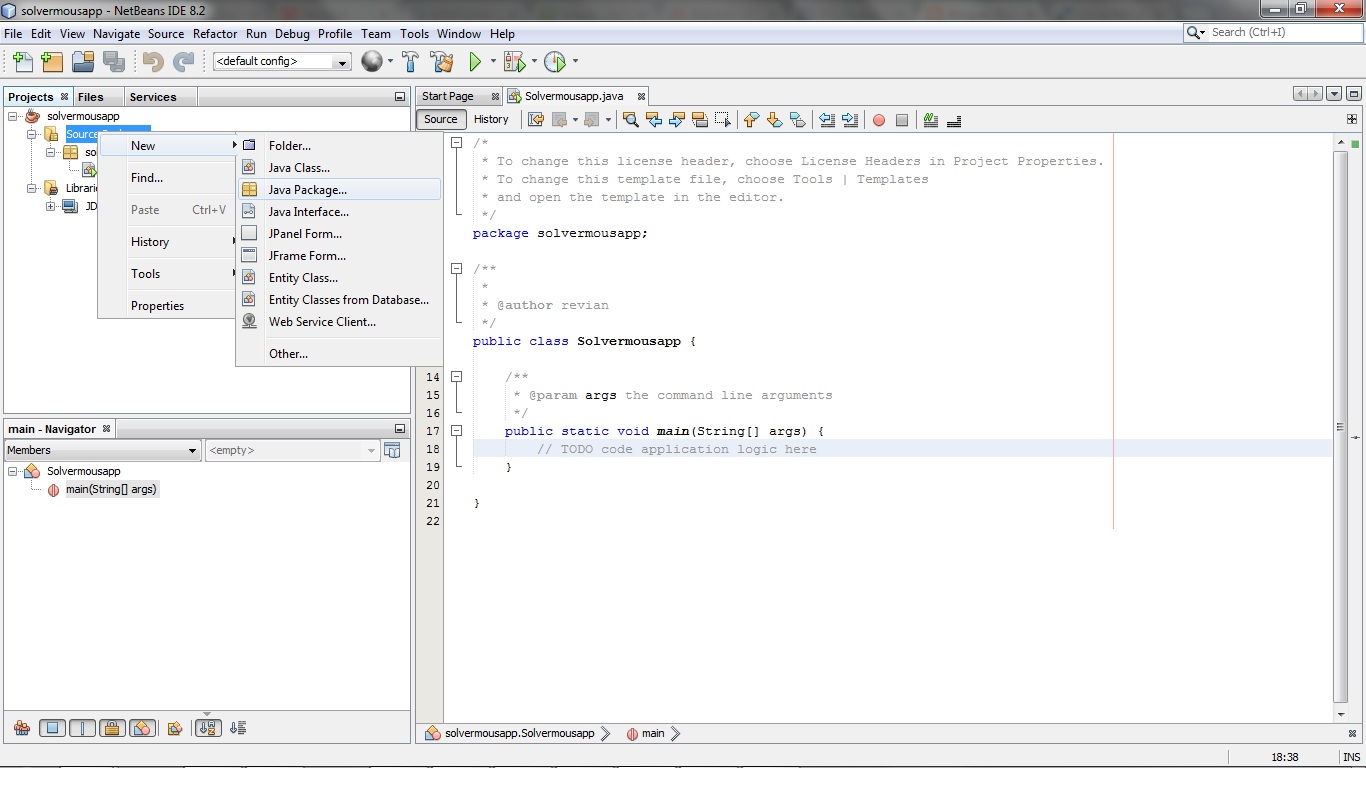1366x788 pixels.
Task: Toggle Show Inherited Members in Navigator toolbar
Action: [22, 728]
